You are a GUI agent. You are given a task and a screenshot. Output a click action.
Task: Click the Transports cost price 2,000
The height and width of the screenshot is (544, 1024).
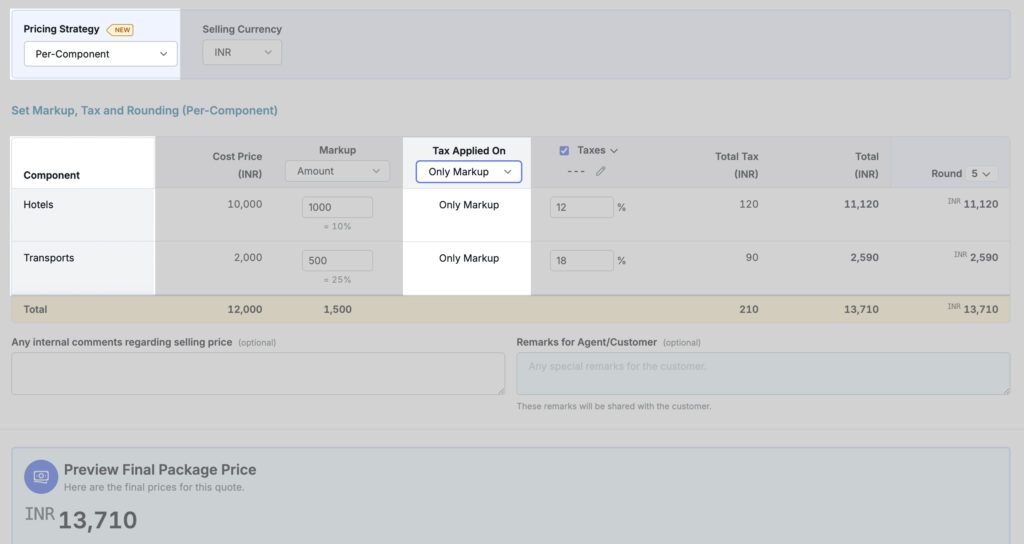click(248, 258)
